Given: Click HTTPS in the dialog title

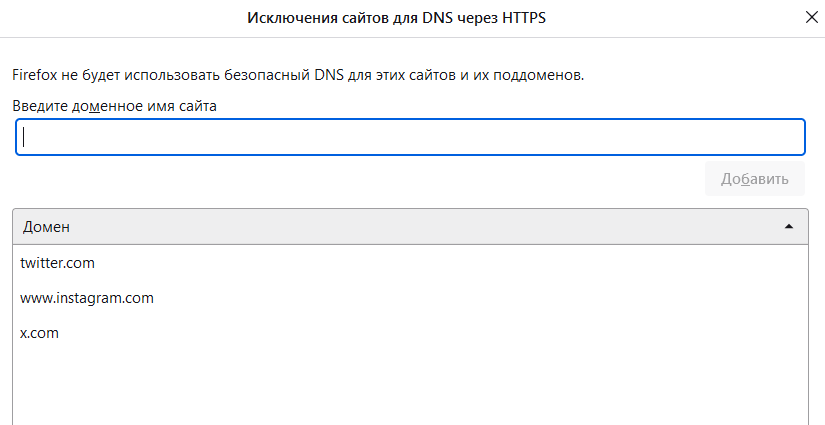Looking at the screenshot, I should [524, 17].
